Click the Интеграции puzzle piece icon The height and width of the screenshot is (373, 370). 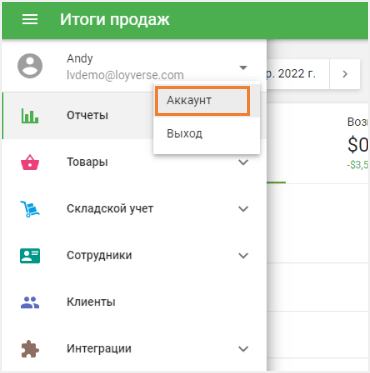[30, 349]
